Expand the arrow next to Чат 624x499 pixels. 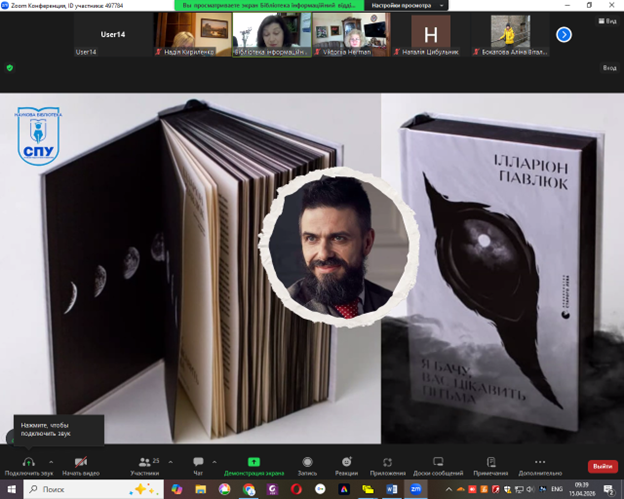point(216,460)
